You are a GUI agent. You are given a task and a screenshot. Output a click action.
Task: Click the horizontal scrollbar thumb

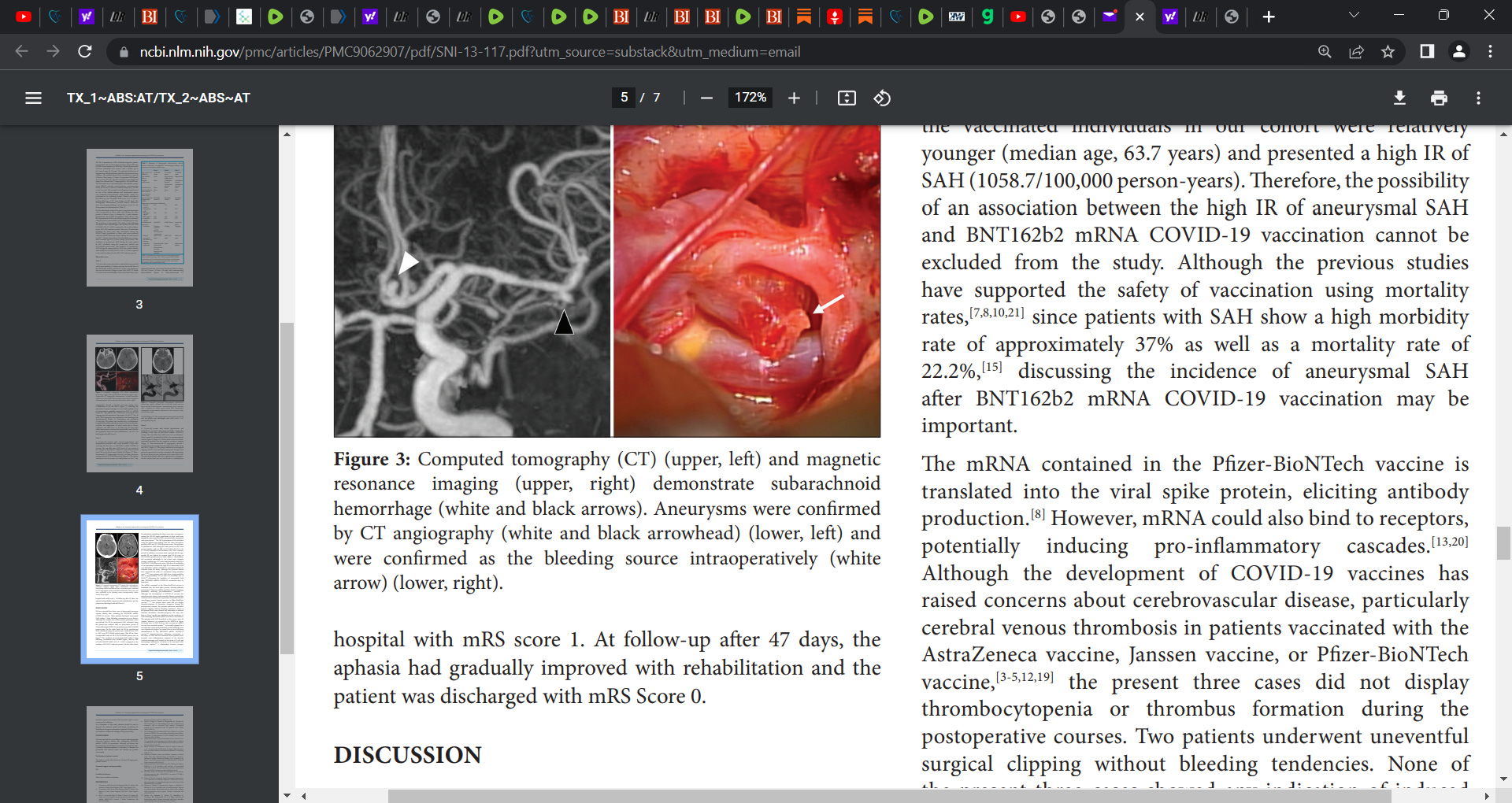point(890,796)
